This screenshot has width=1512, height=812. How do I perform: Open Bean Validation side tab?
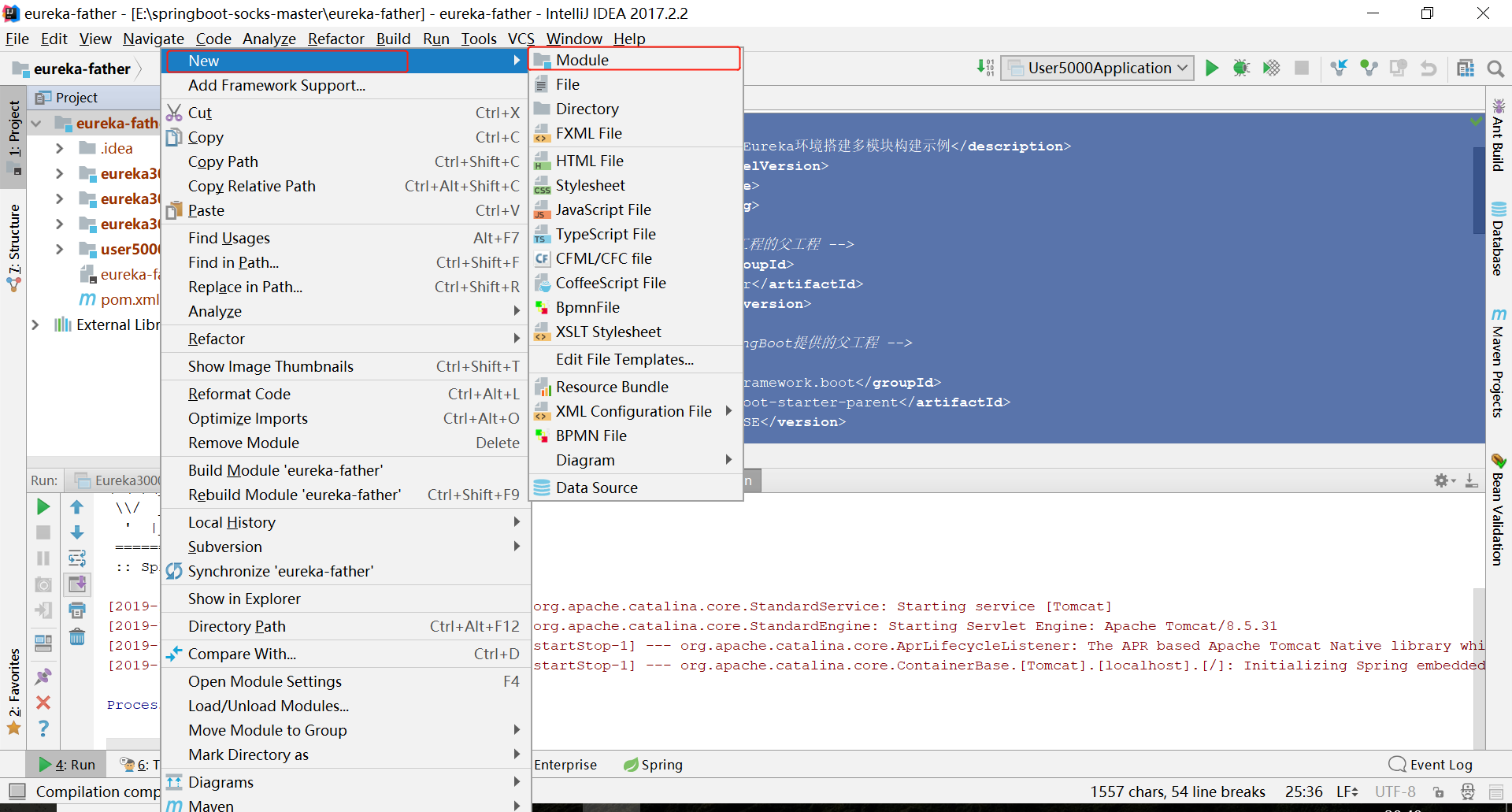pos(1499,509)
